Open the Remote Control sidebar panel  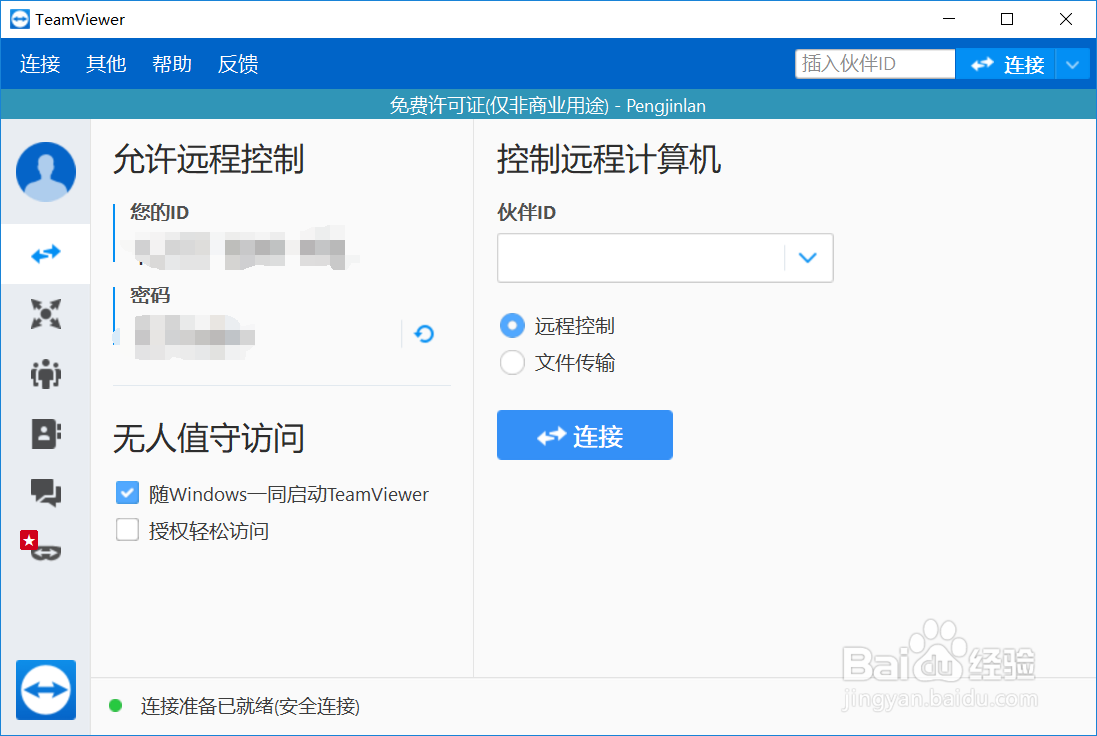pyautogui.click(x=45, y=253)
